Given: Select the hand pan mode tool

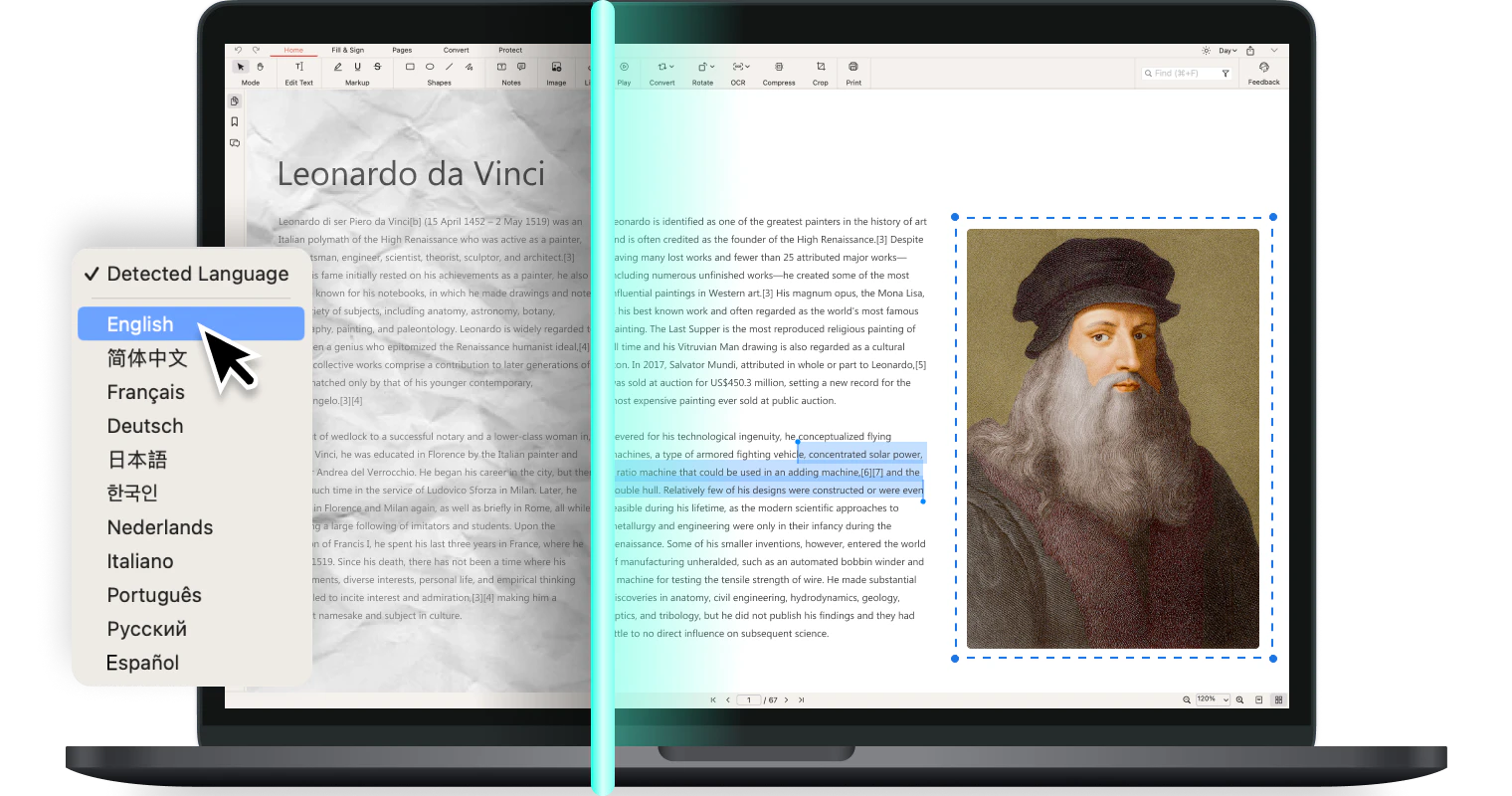Looking at the screenshot, I should (260, 67).
